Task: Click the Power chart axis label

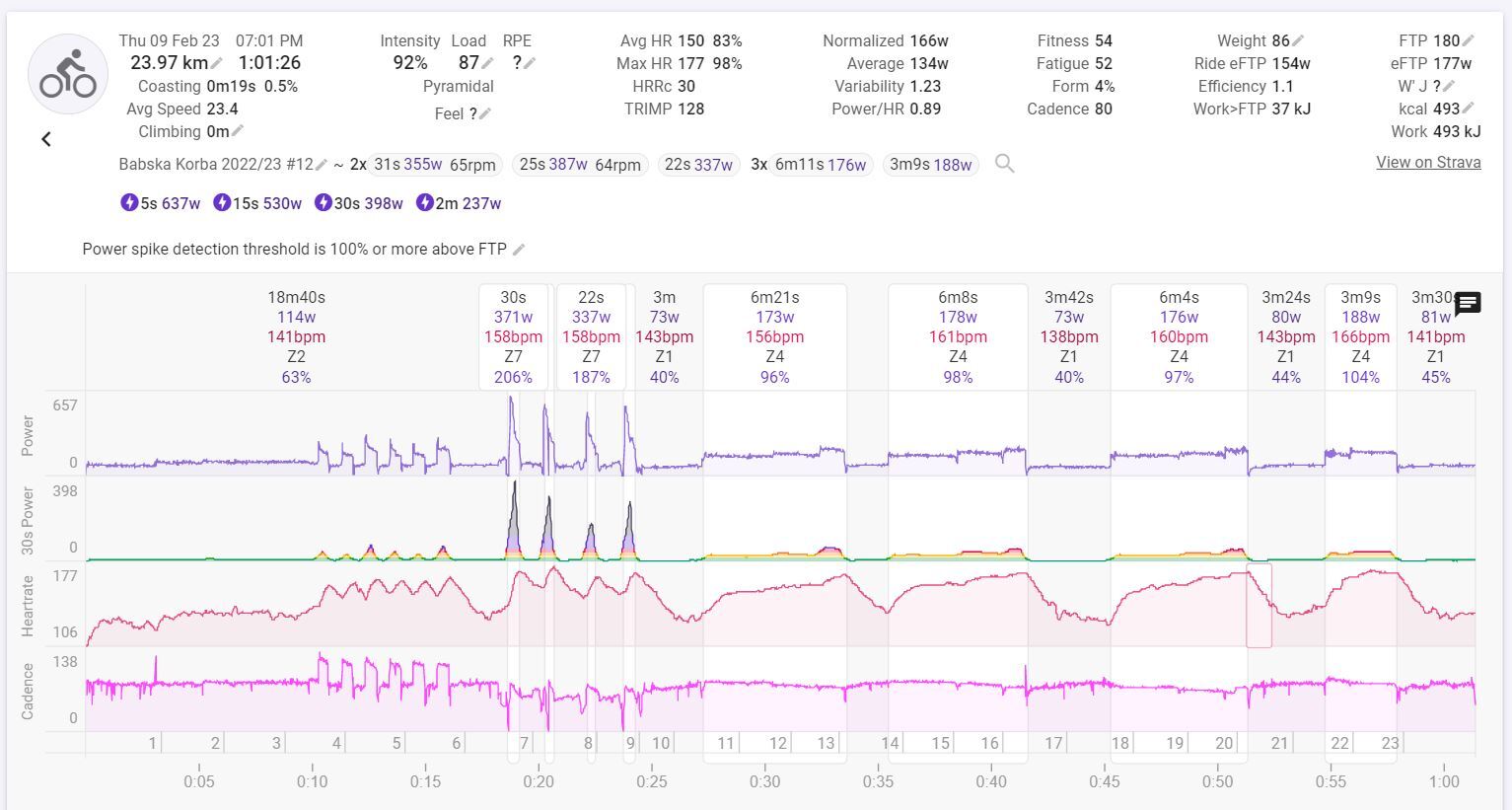Action: 28,435
